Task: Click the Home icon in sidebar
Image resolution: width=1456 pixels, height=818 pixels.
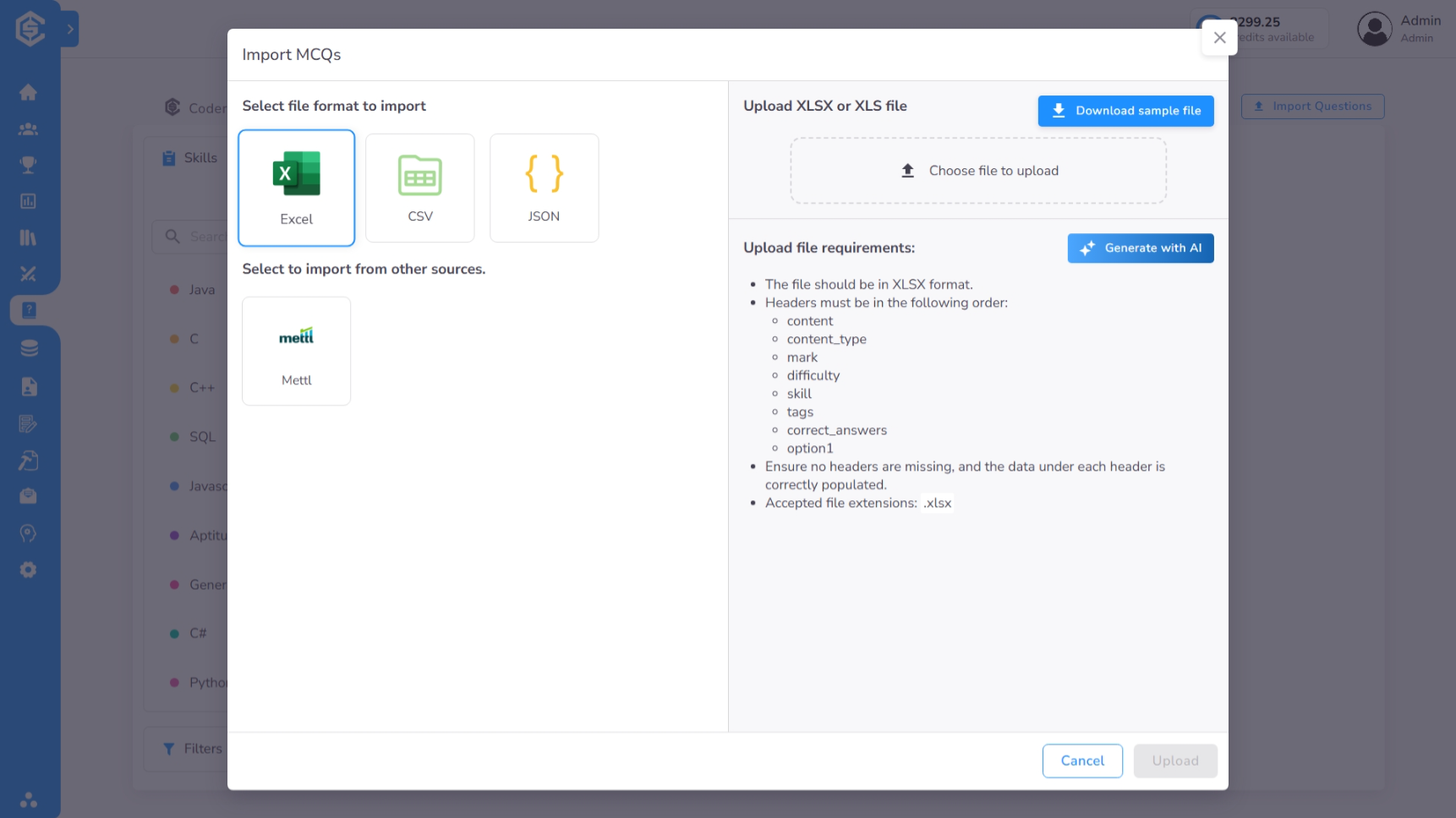Action: click(28, 92)
